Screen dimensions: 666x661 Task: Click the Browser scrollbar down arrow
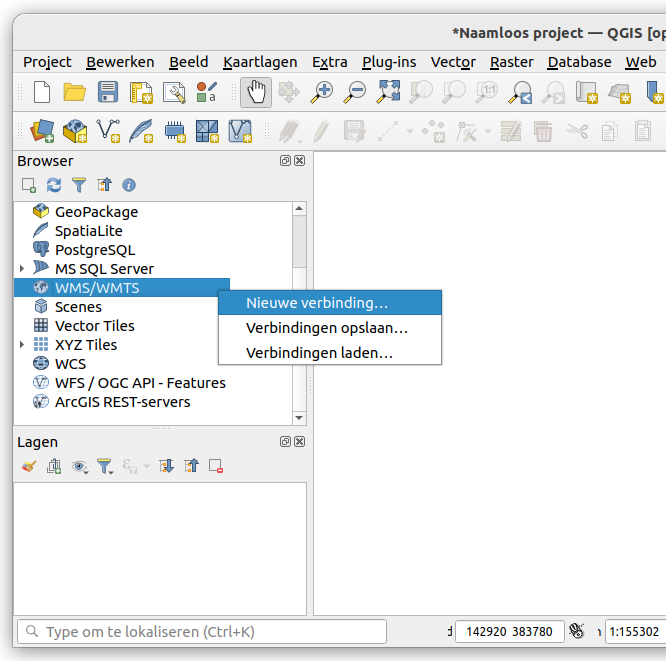299,418
